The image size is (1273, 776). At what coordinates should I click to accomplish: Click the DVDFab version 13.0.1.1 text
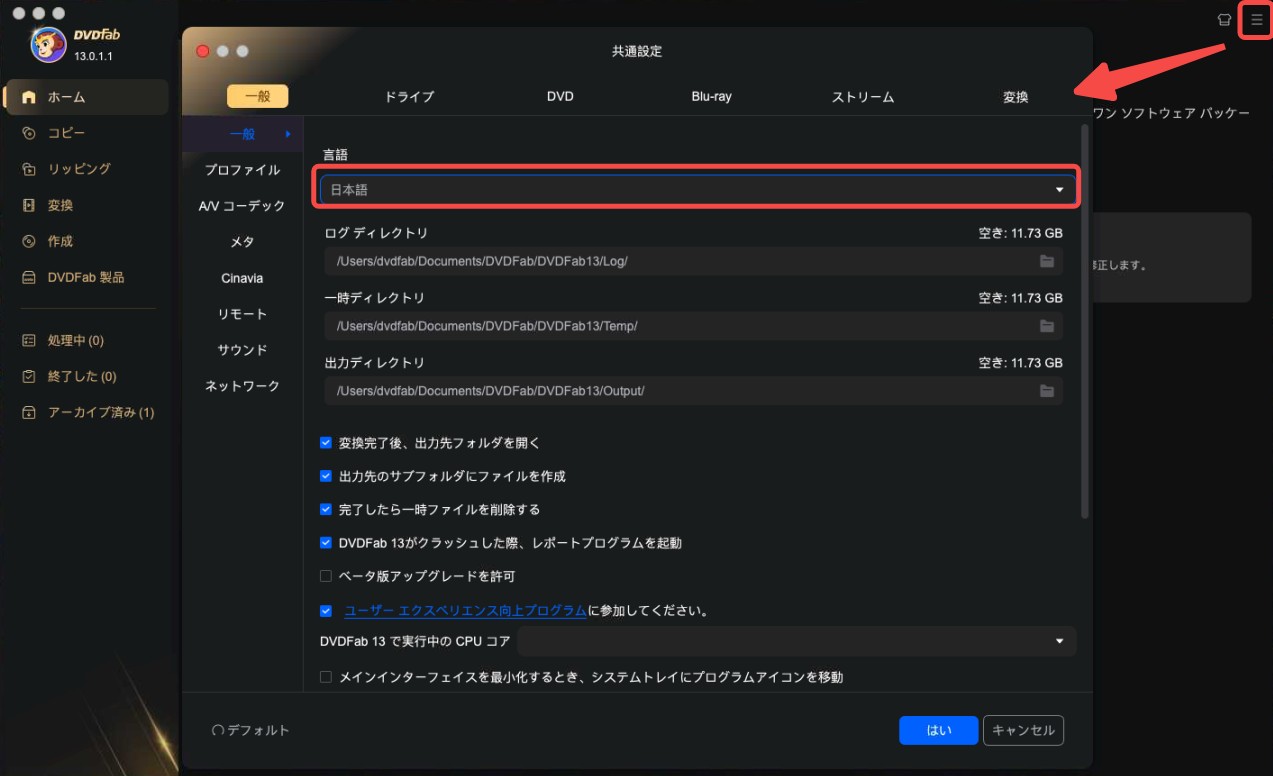click(93, 56)
